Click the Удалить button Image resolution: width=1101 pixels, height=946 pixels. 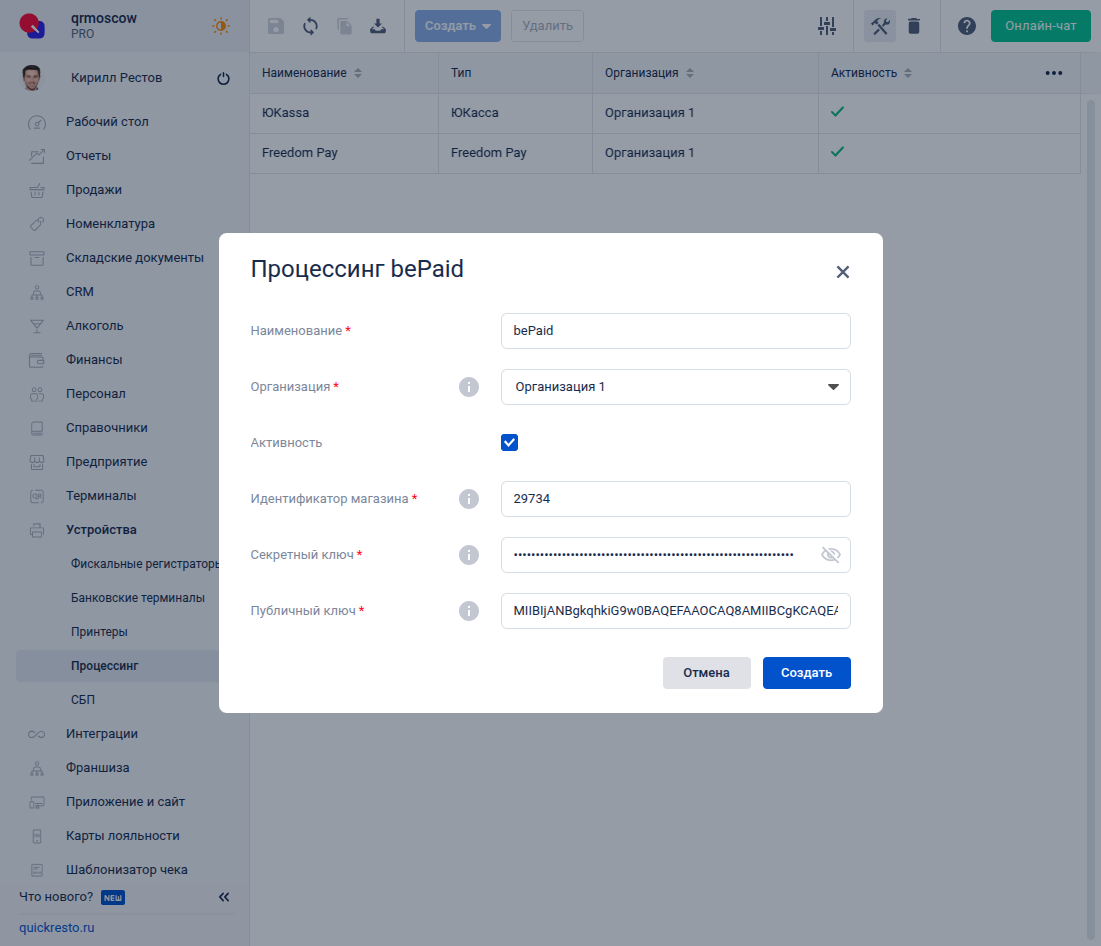(548, 26)
